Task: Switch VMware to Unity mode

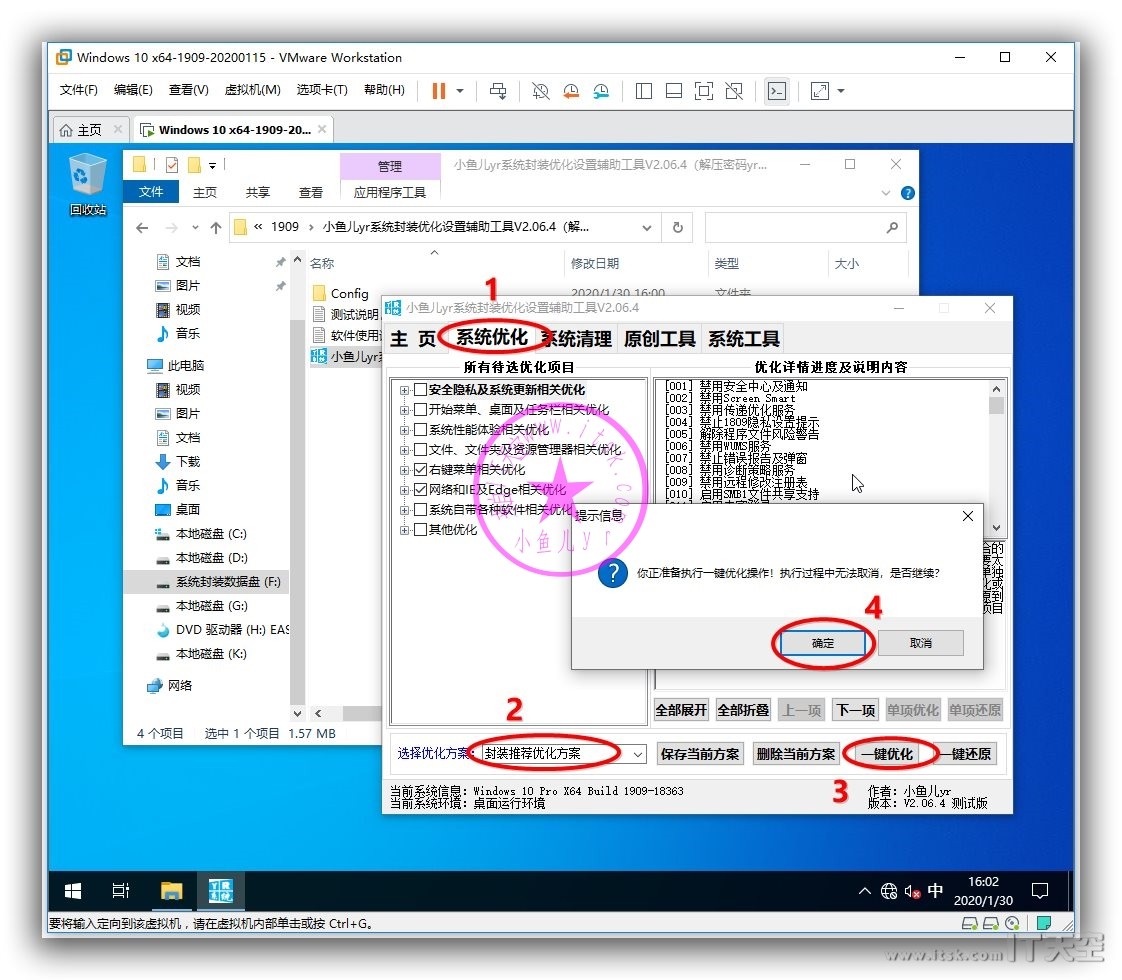Action: tap(733, 91)
